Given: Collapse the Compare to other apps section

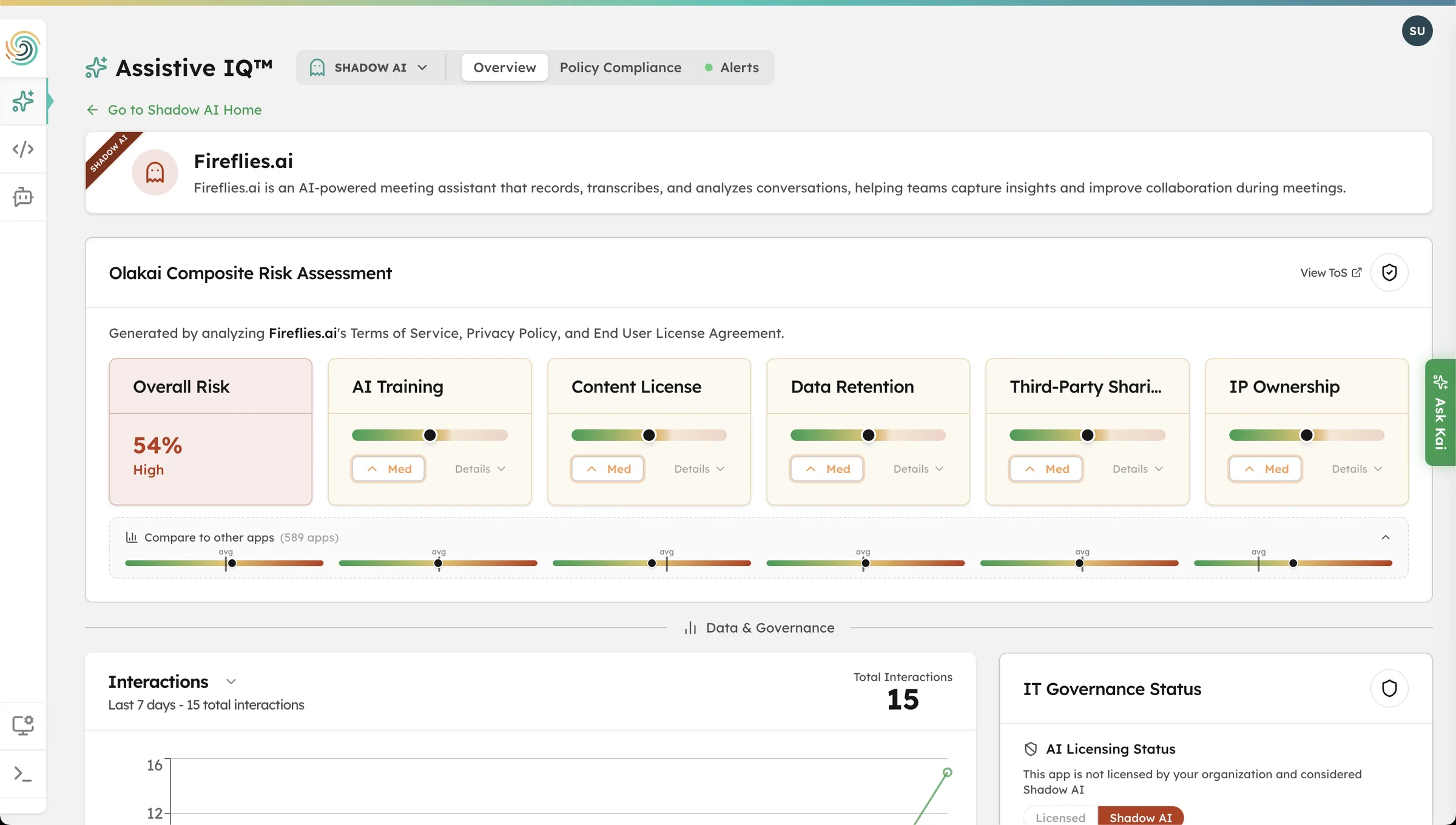Looking at the screenshot, I should [1385, 537].
